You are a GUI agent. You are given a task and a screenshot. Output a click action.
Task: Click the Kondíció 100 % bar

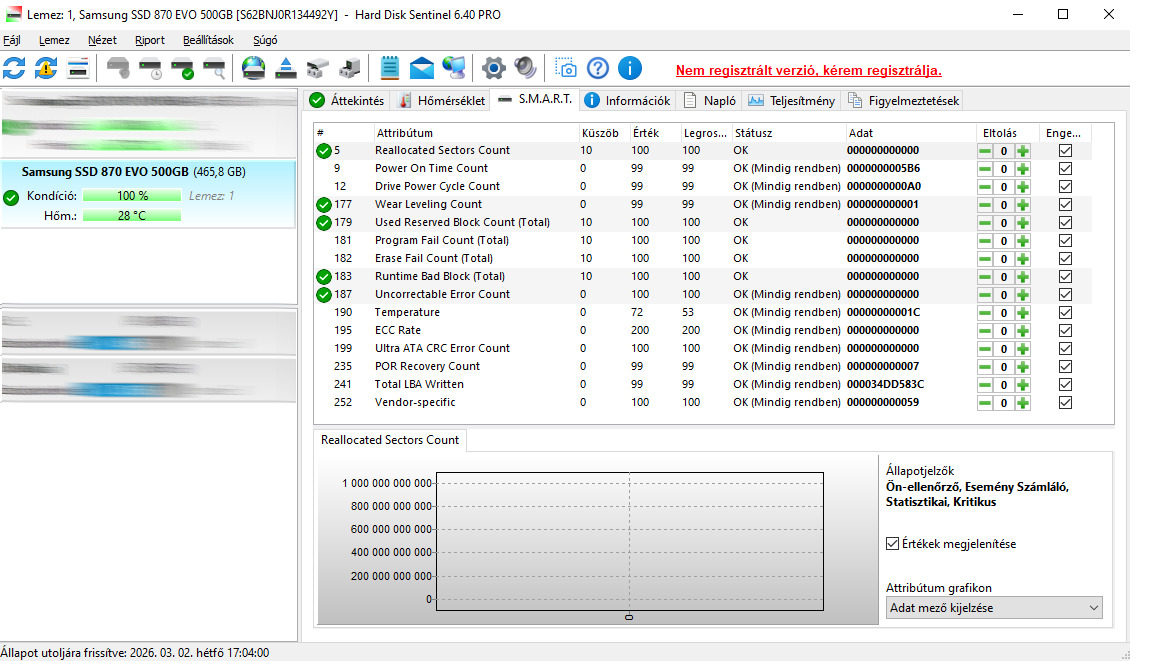132,196
